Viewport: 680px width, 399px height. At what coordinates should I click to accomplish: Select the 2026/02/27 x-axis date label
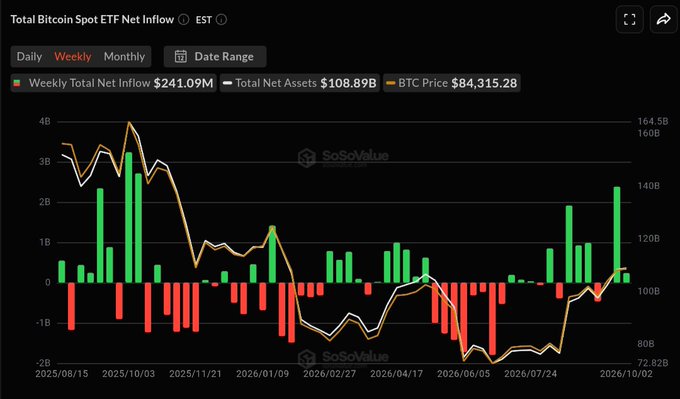coord(329,374)
